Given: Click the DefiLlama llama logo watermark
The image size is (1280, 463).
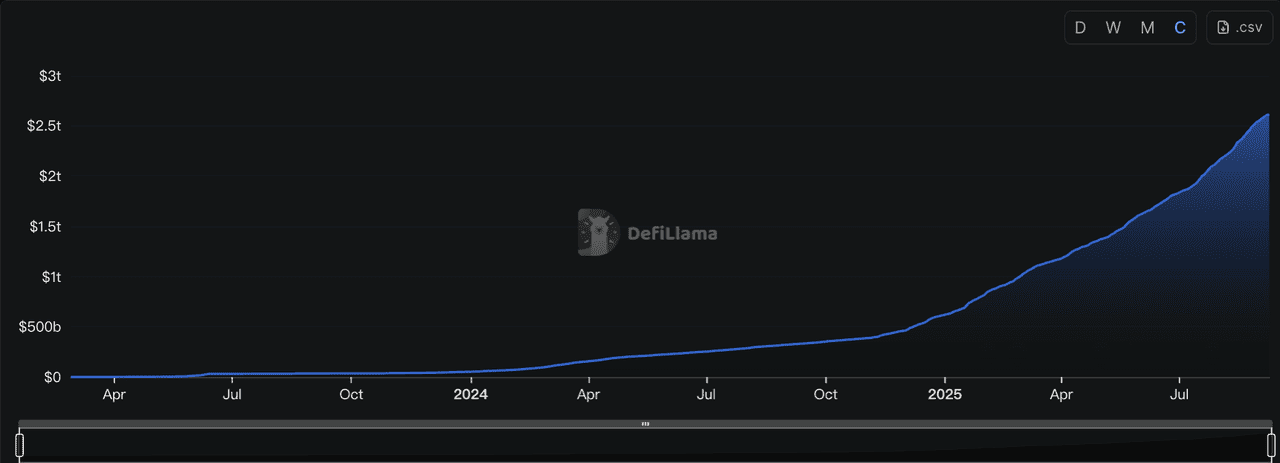Looking at the screenshot, I should tap(598, 233).
